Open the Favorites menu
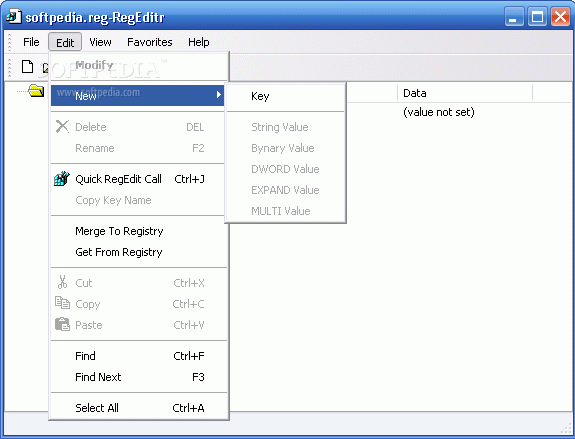The width and height of the screenshot is (575, 439). pyautogui.click(x=150, y=42)
